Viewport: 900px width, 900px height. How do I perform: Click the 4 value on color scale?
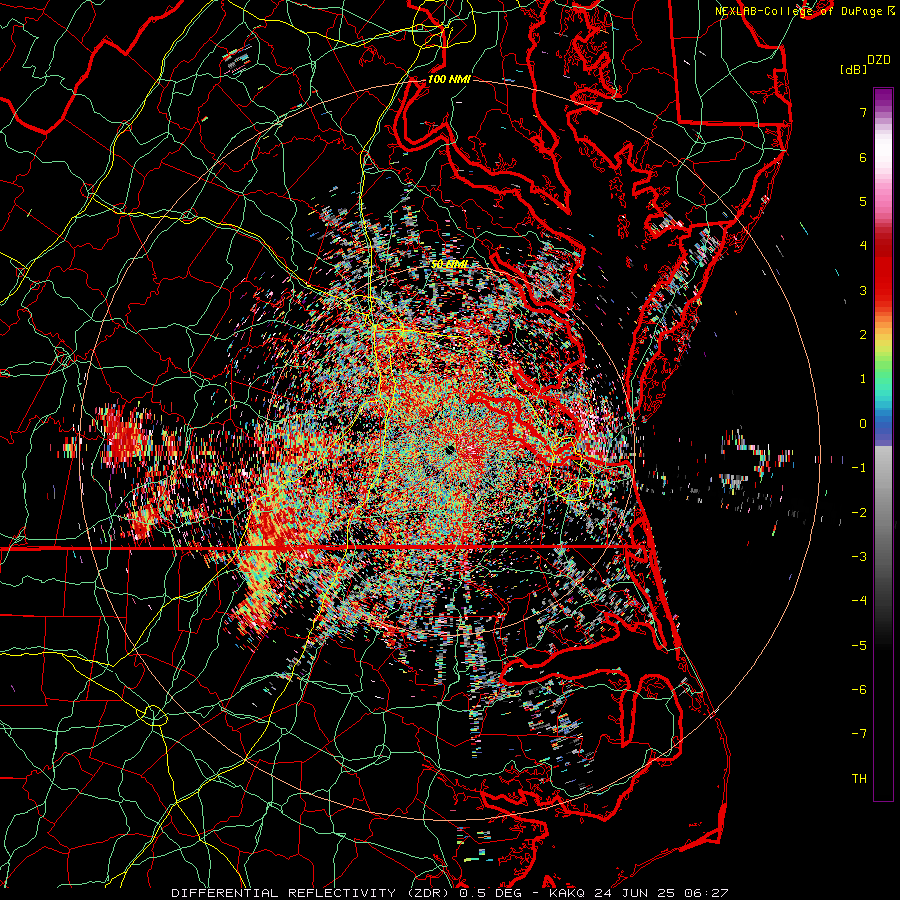[862, 246]
